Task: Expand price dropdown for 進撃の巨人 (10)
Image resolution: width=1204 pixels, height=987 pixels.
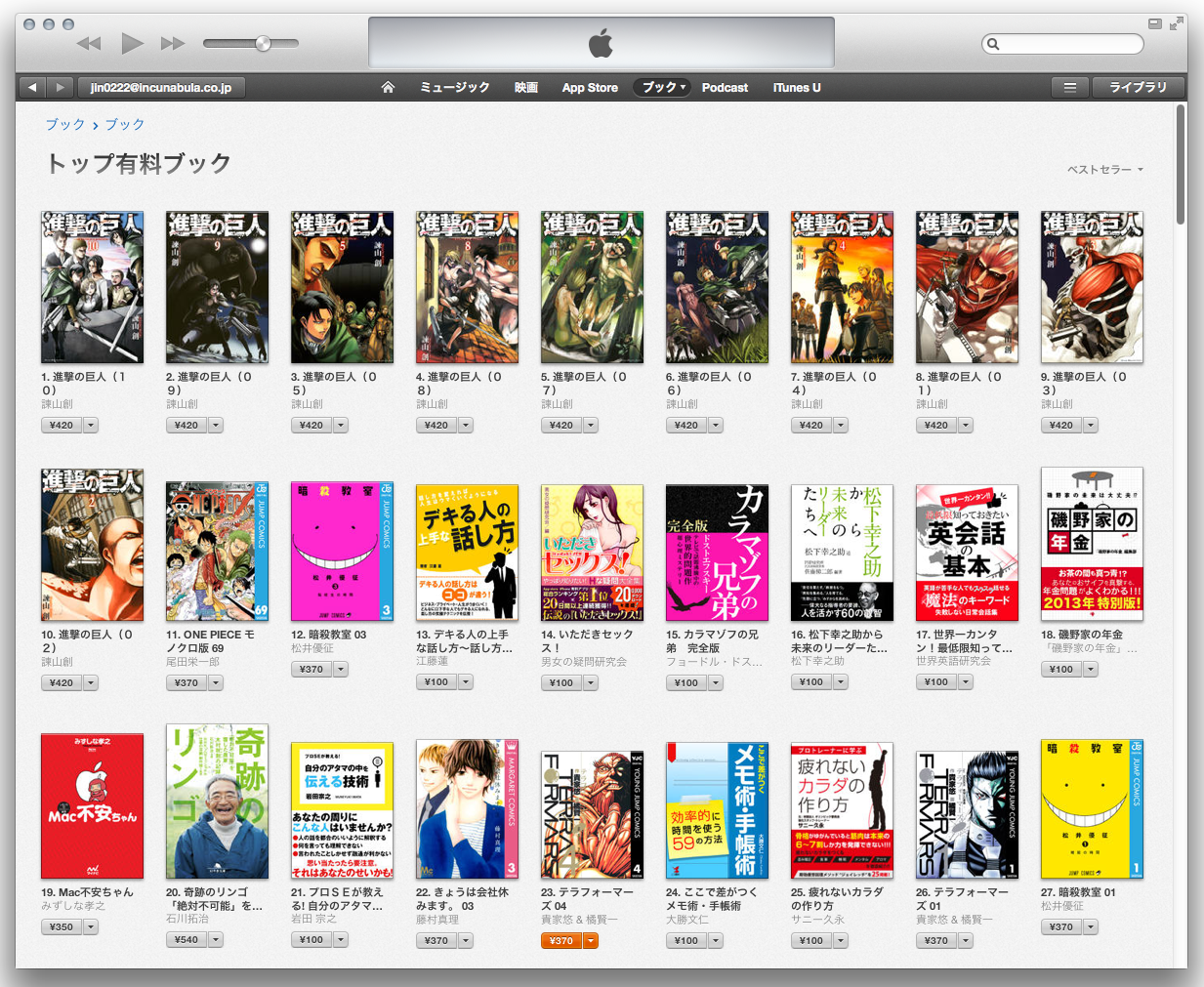Action: [x=91, y=426]
